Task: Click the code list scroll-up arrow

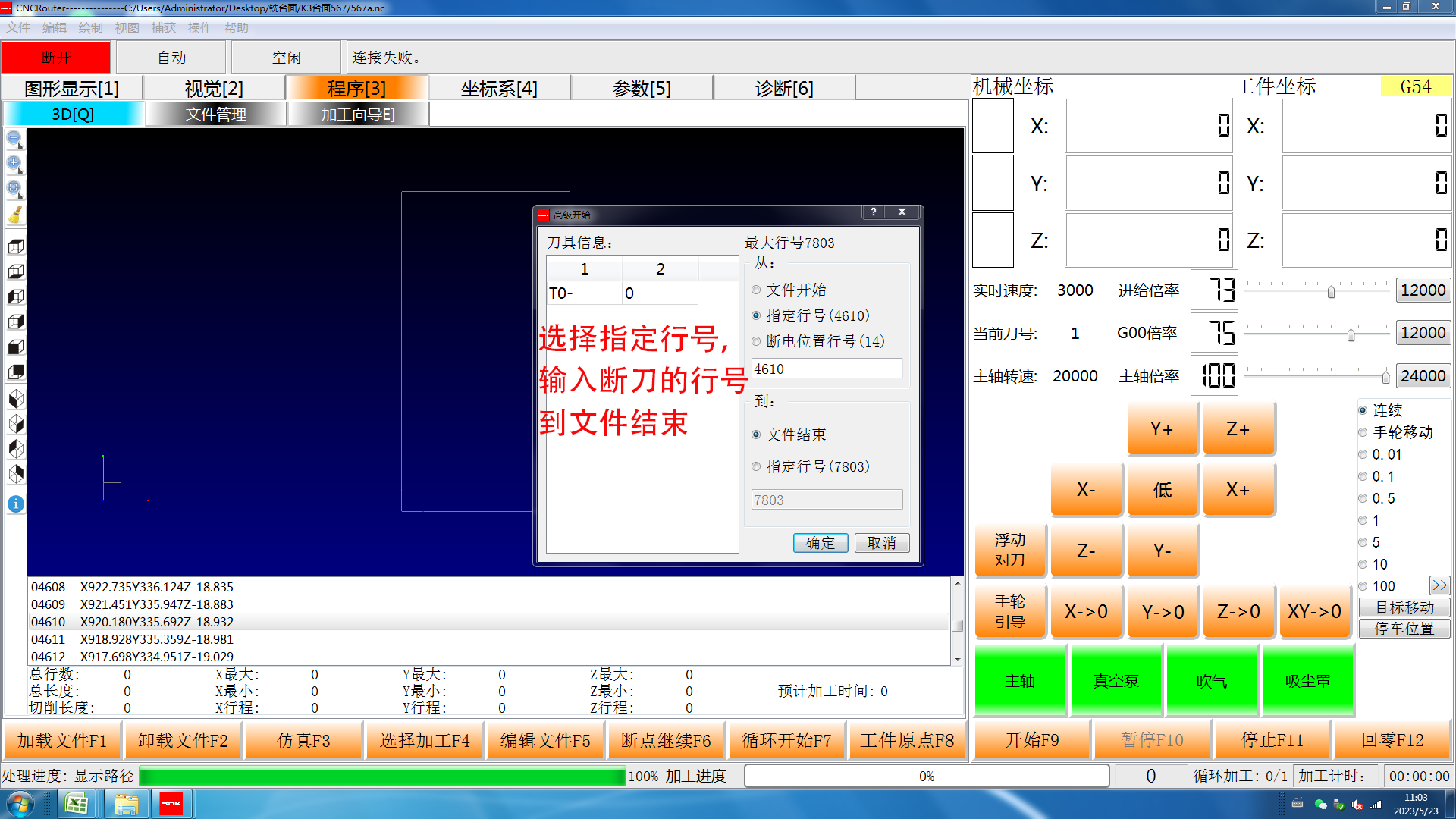Action: click(958, 583)
